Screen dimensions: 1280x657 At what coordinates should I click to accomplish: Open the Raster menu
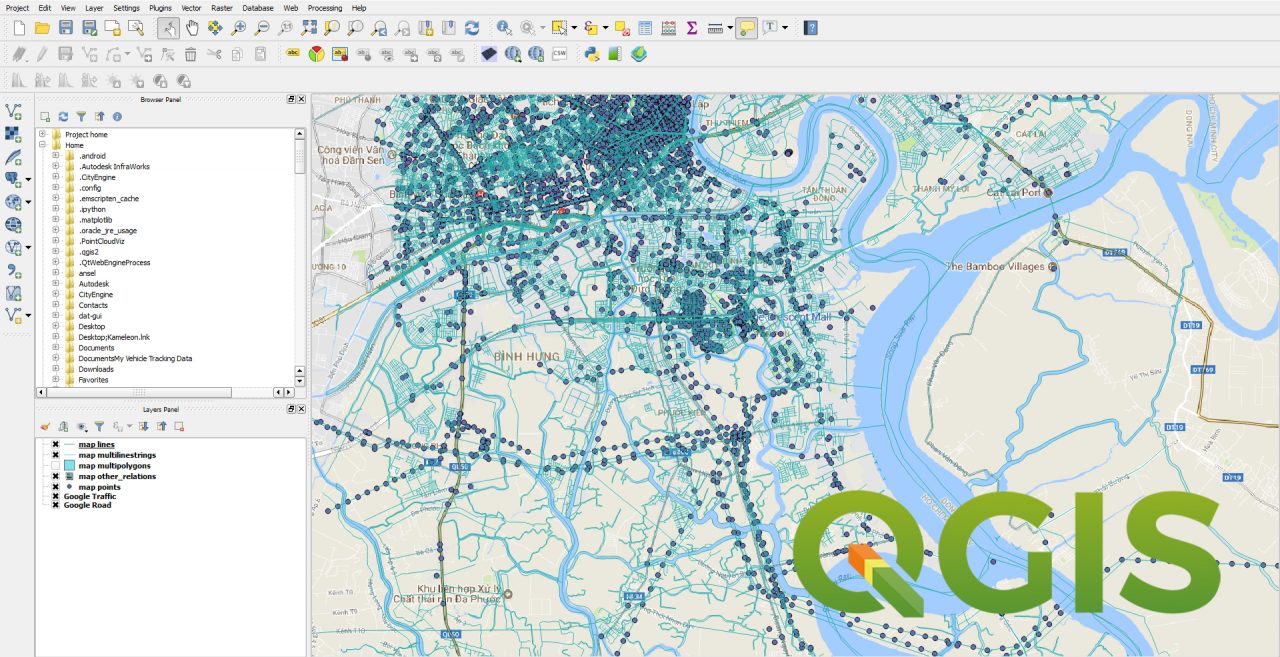point(222,7)
